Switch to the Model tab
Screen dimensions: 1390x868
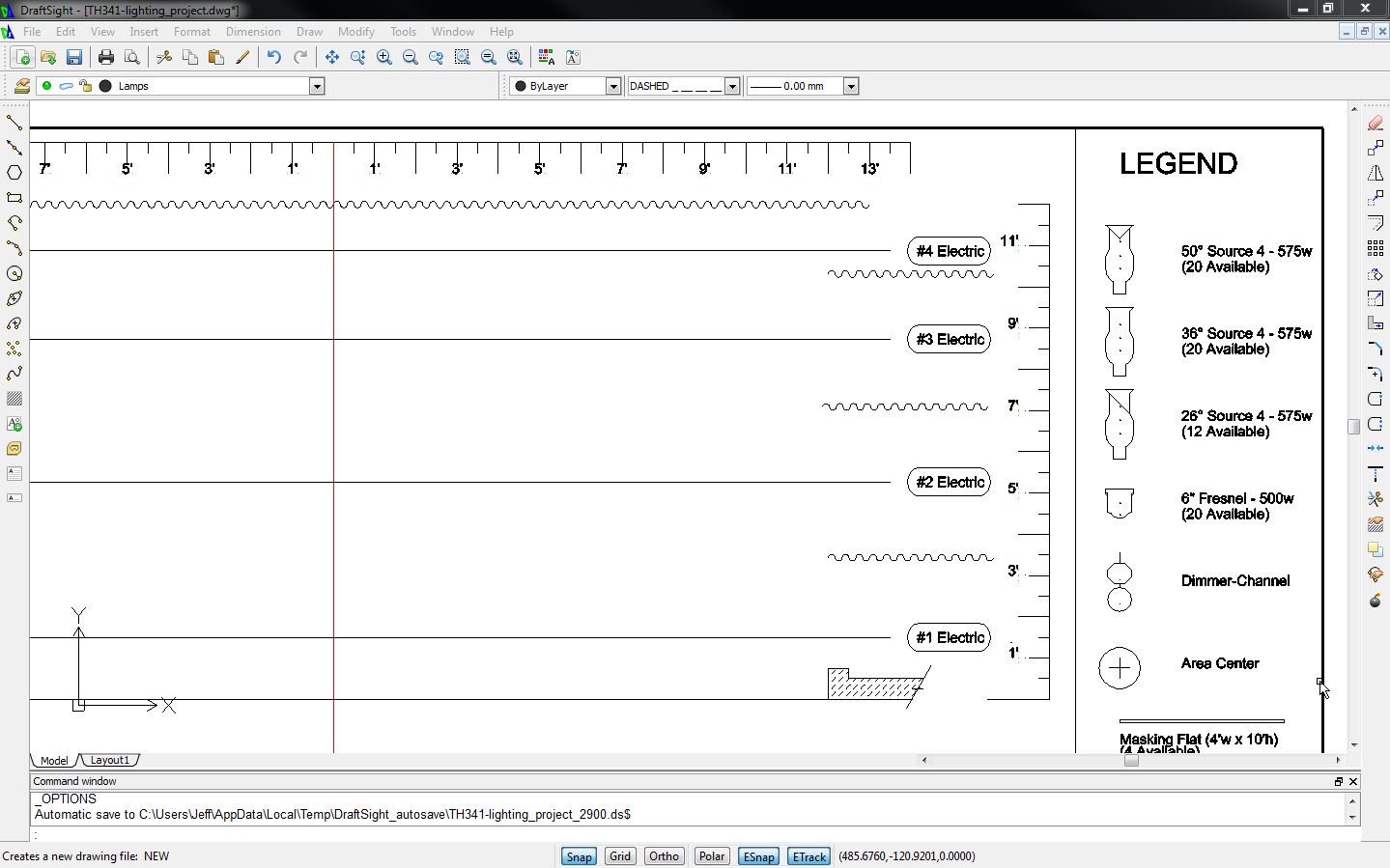tap(54, 761)
